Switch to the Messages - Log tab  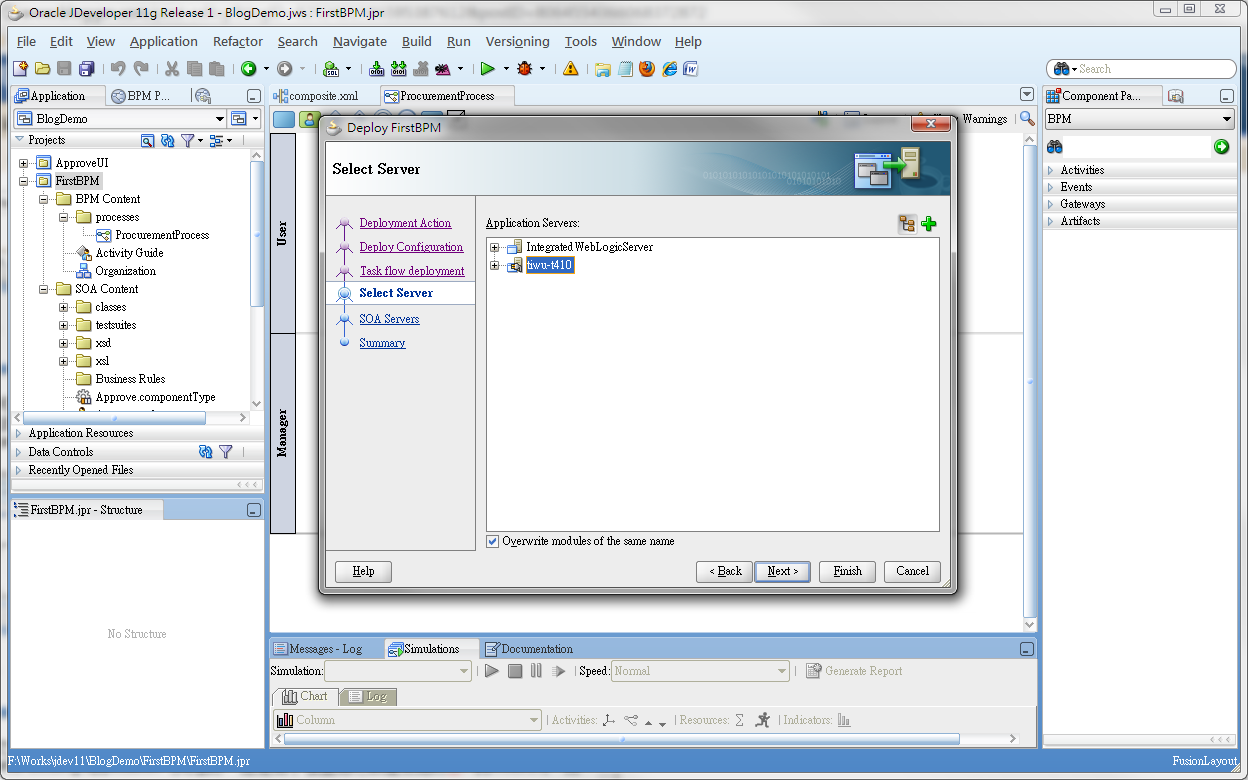tap(325, 649)
